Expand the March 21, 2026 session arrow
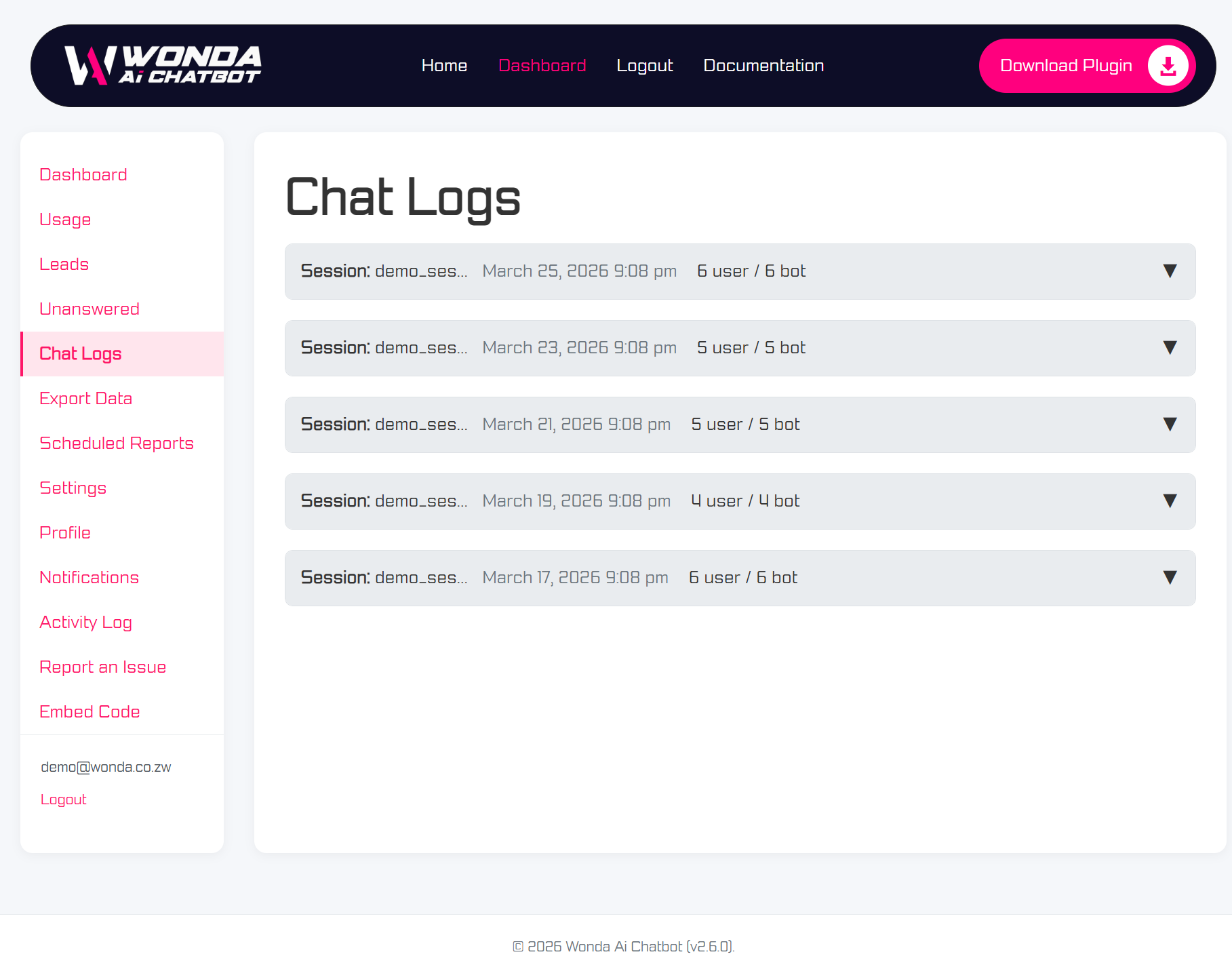The height and width of the screenshot is (965, 1232). [1170, 425]
